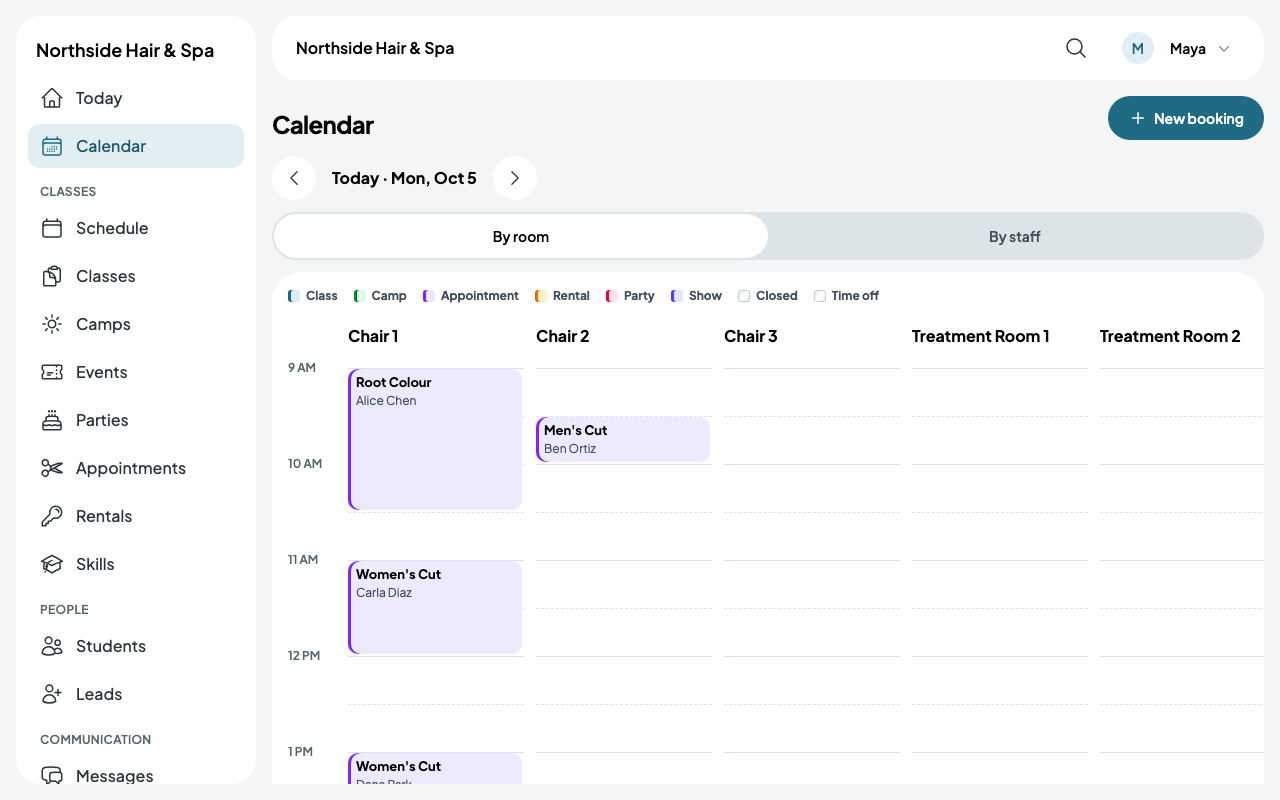
Task: Open the Students people icon
Action: point(52,646)
